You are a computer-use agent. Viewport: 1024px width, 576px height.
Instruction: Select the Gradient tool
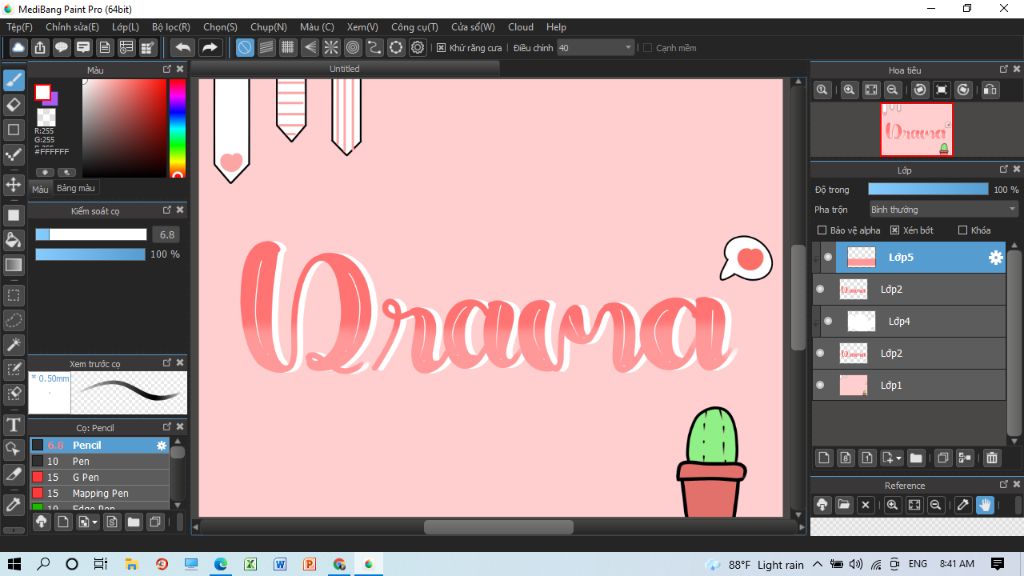coord(14,264)
